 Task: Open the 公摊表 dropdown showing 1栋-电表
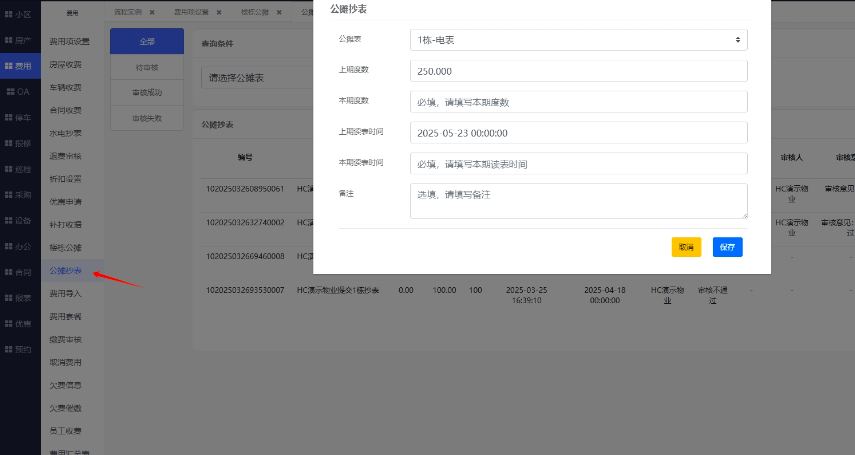click(579, 40)
